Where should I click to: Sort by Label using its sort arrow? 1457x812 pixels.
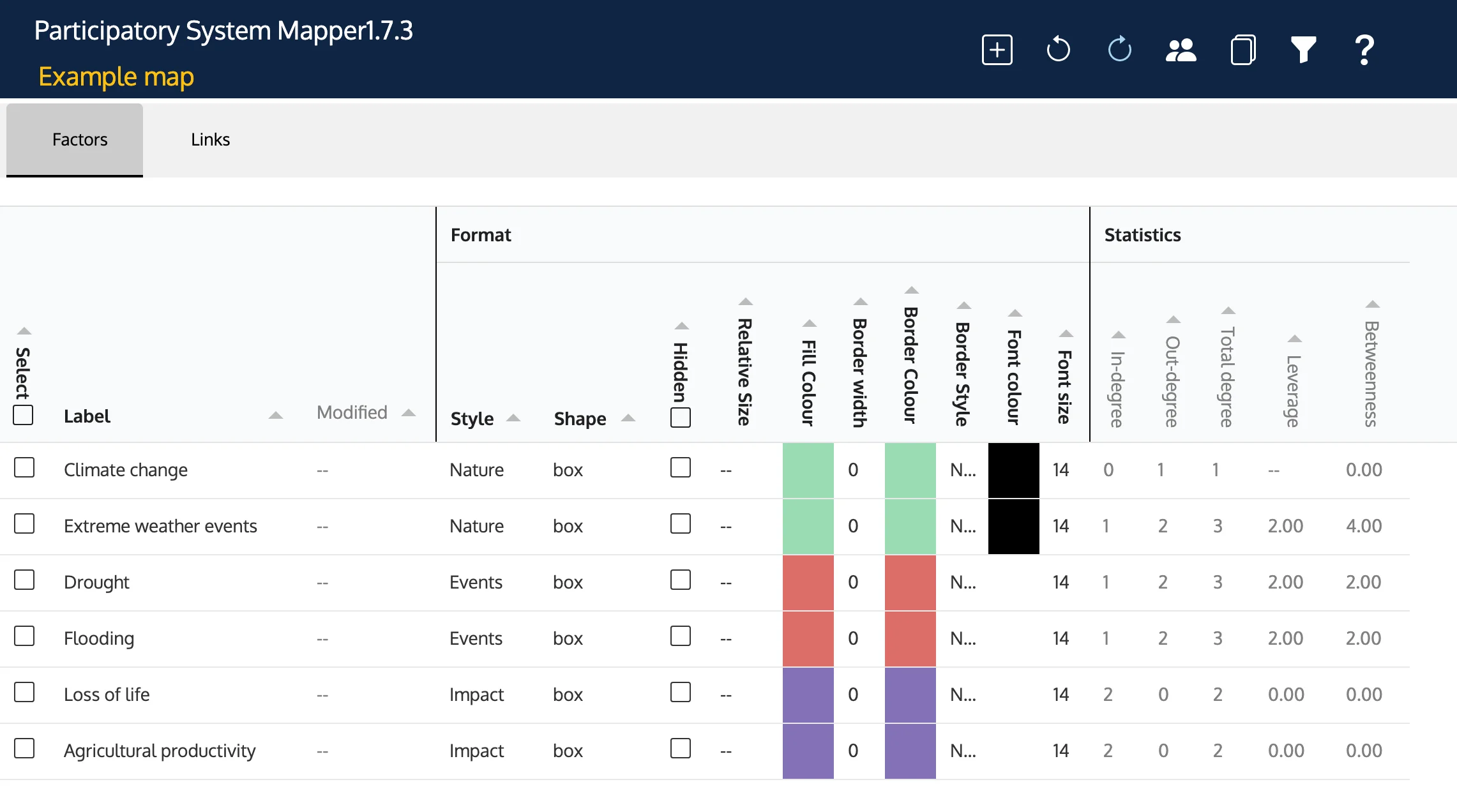coord(275,415)
